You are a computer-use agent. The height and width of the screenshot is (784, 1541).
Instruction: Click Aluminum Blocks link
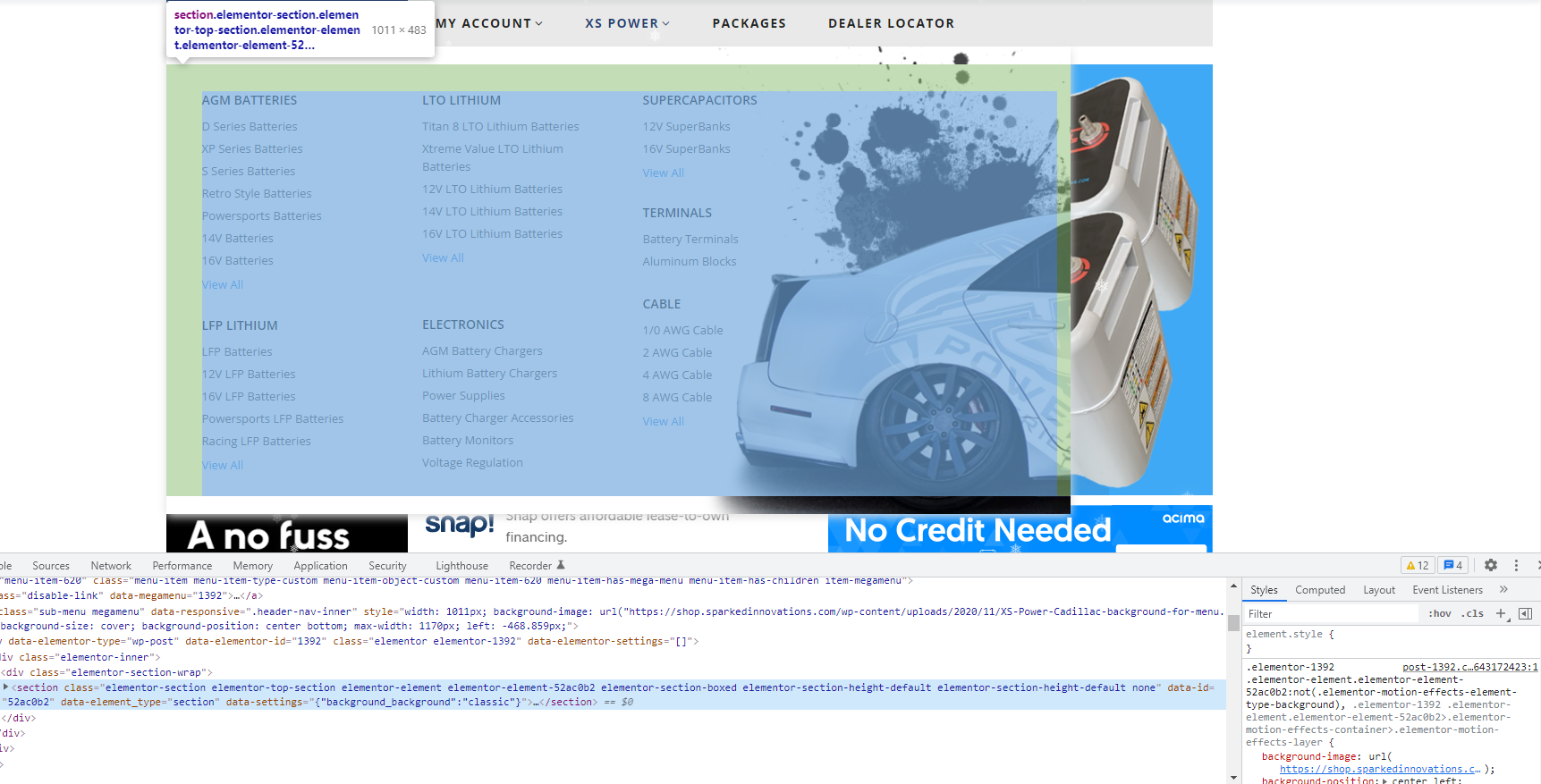click(x=690, y=262)
